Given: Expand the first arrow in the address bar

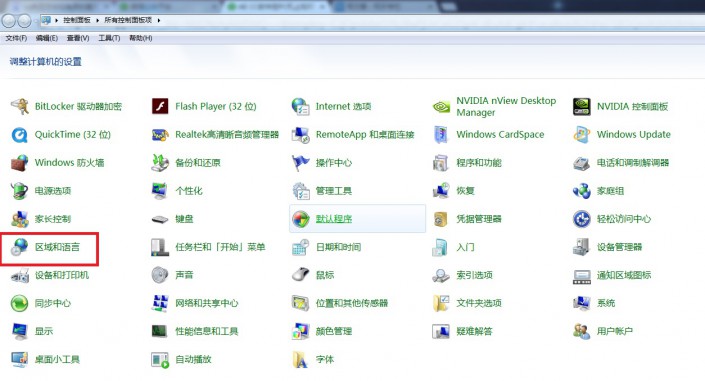Looking at the screenshot, I should [x=56, y=20].
